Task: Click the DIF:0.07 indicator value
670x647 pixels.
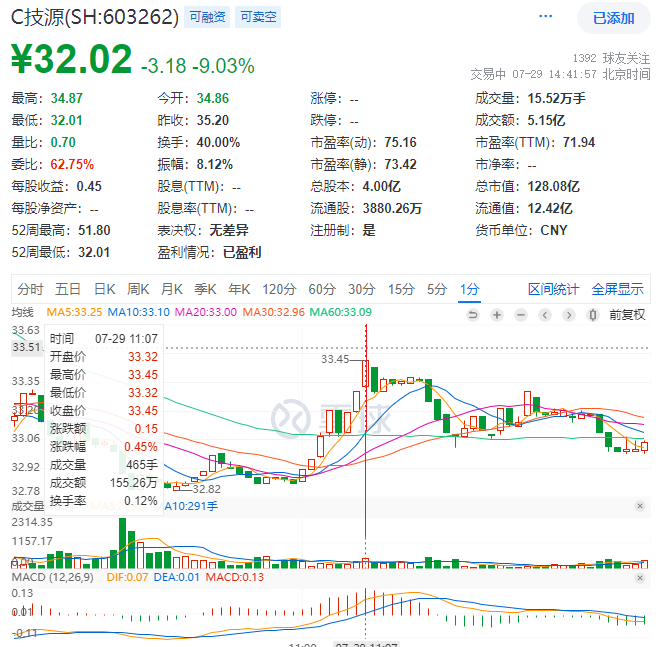Action: tap(127, 577)
